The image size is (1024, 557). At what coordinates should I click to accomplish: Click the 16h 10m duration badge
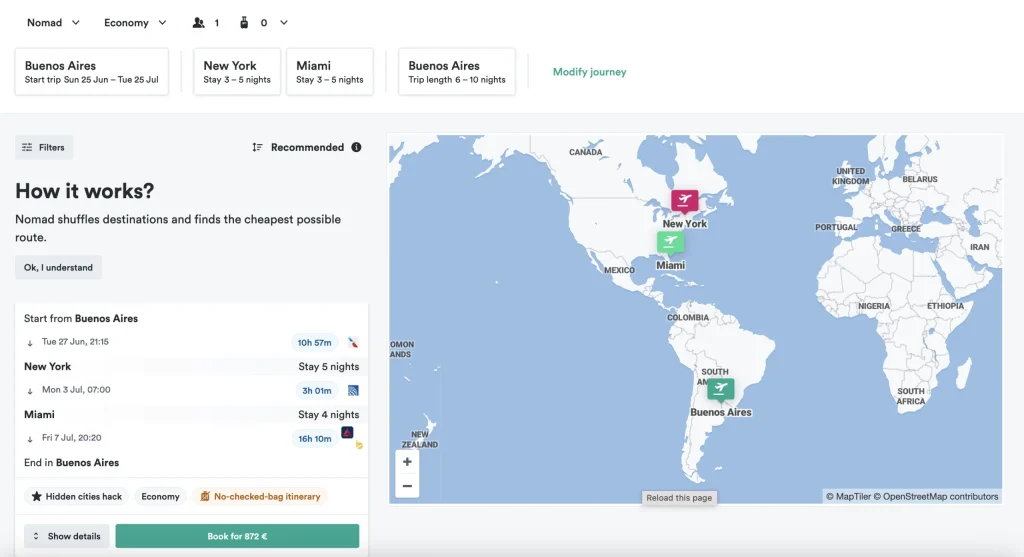coord(314,439)
